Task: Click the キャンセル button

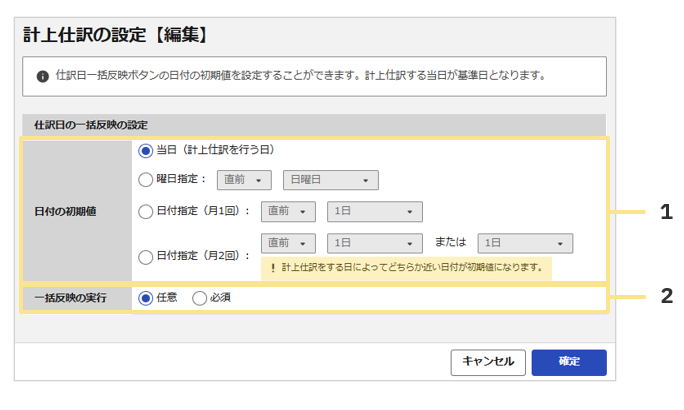Action: (x=488, y=362)
